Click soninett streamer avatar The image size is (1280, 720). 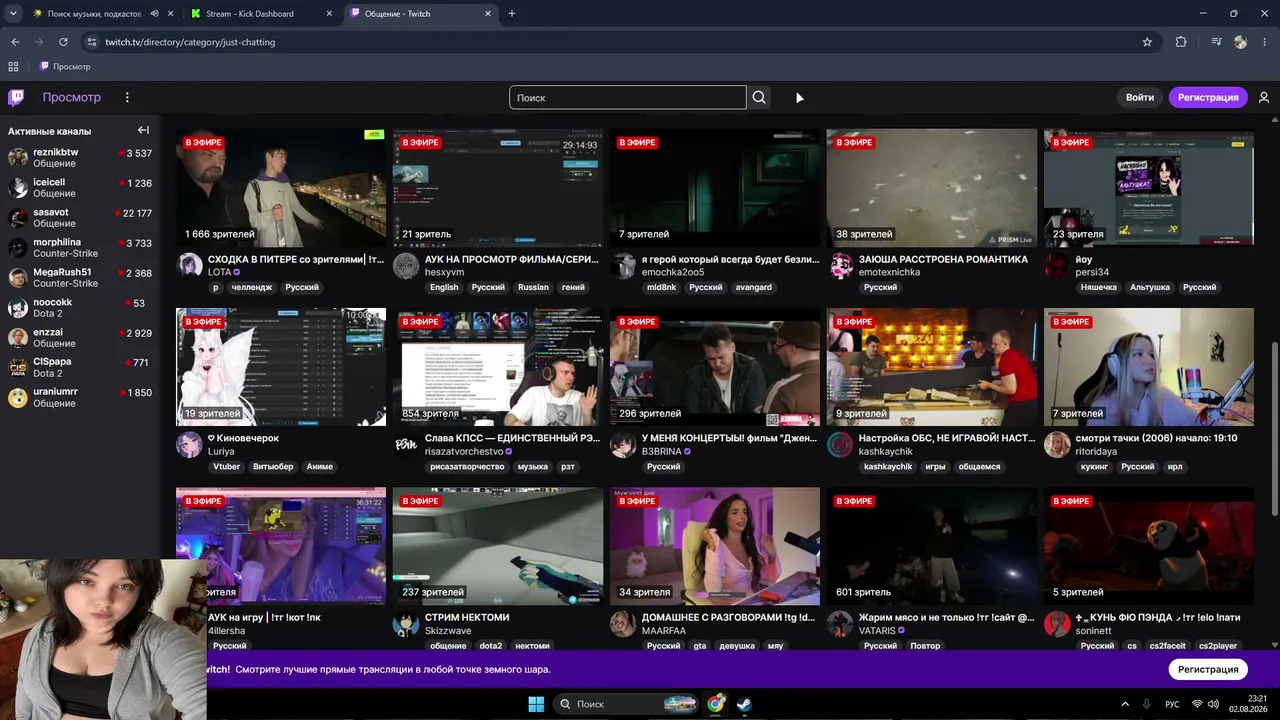1057,624
